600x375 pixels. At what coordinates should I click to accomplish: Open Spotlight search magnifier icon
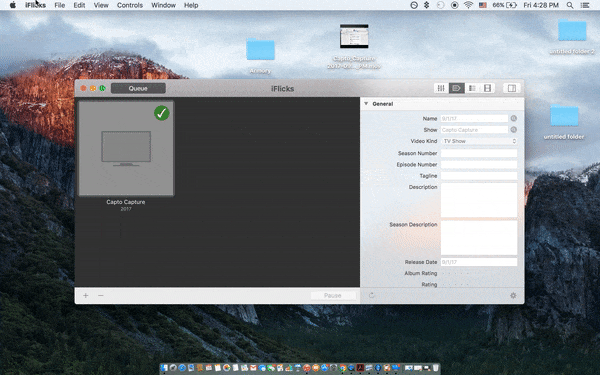tap(570, 5)
